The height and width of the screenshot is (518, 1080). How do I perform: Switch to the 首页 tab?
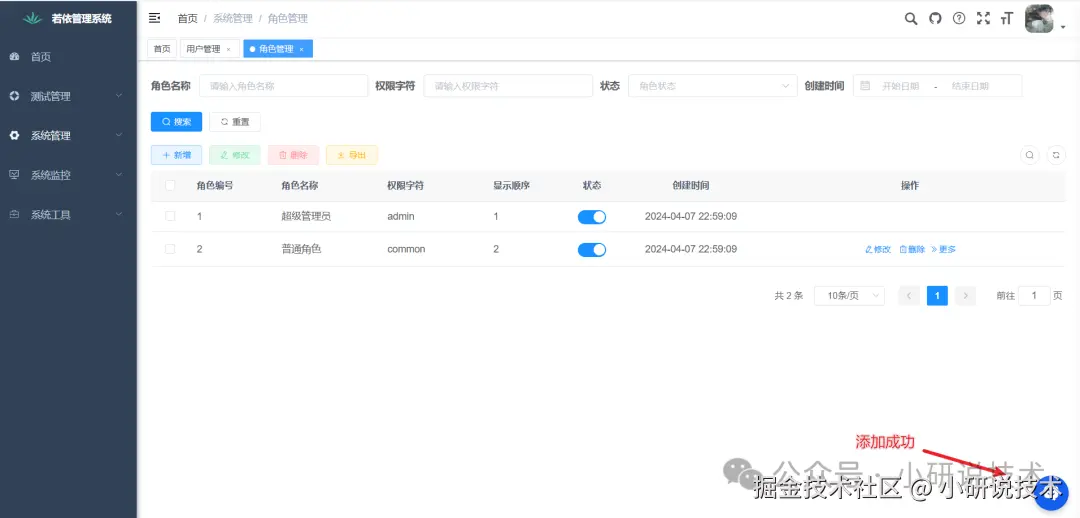tap(162, 49)
